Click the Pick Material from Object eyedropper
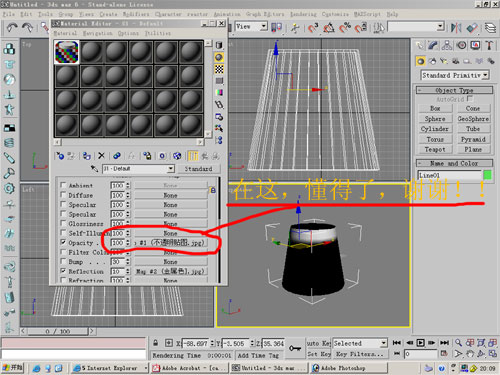The image size is (500, 375). 94,169
